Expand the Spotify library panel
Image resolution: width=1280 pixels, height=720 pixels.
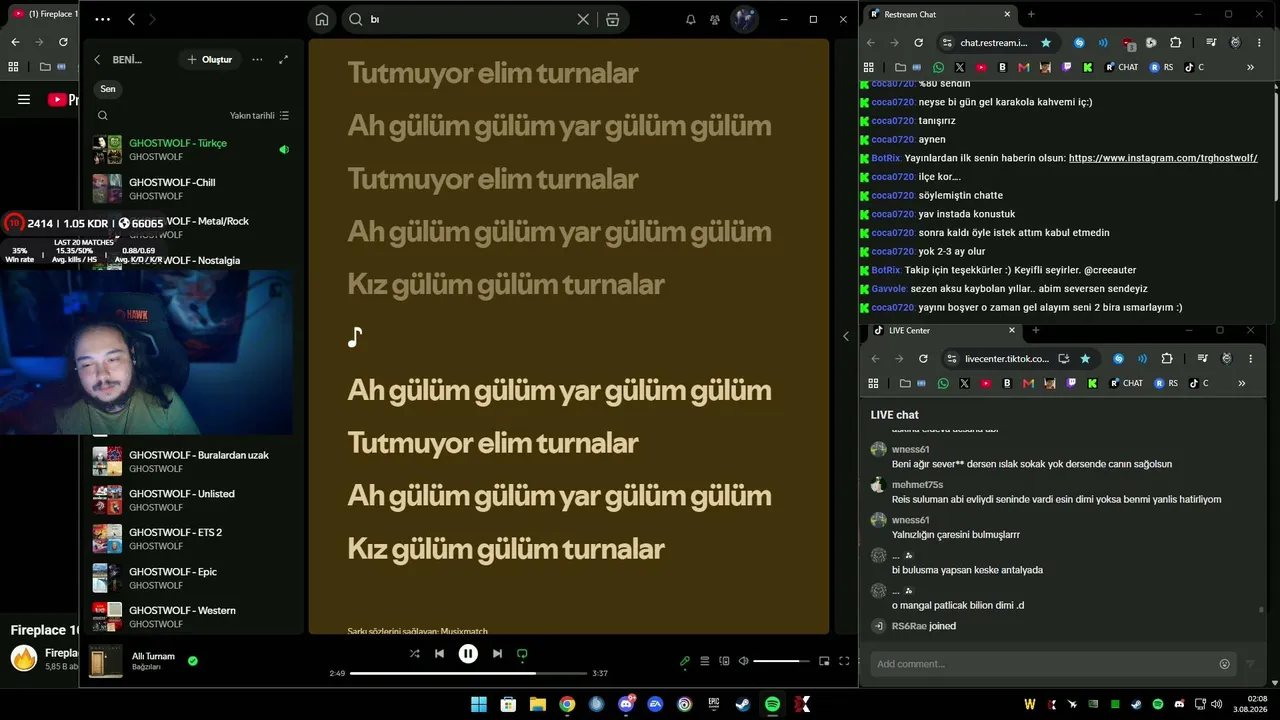click(283, 60)
